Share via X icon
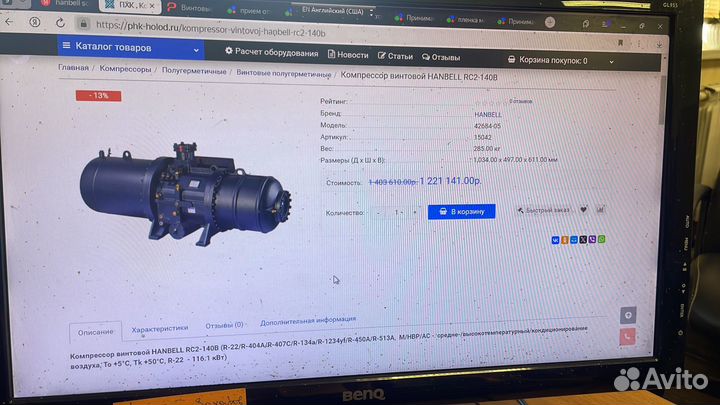This screenshot has width=720, height=405. [583, 239]
